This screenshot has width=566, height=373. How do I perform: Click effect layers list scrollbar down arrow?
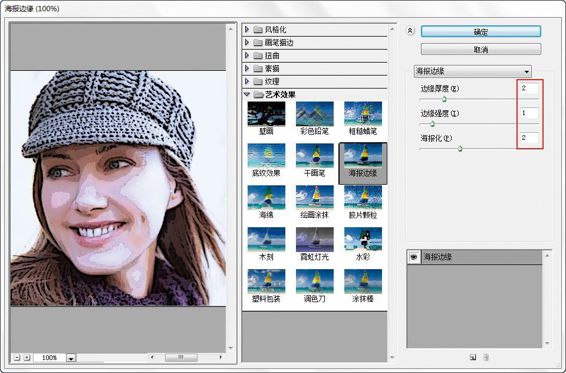pyautogui.click(x=547, y=343)
